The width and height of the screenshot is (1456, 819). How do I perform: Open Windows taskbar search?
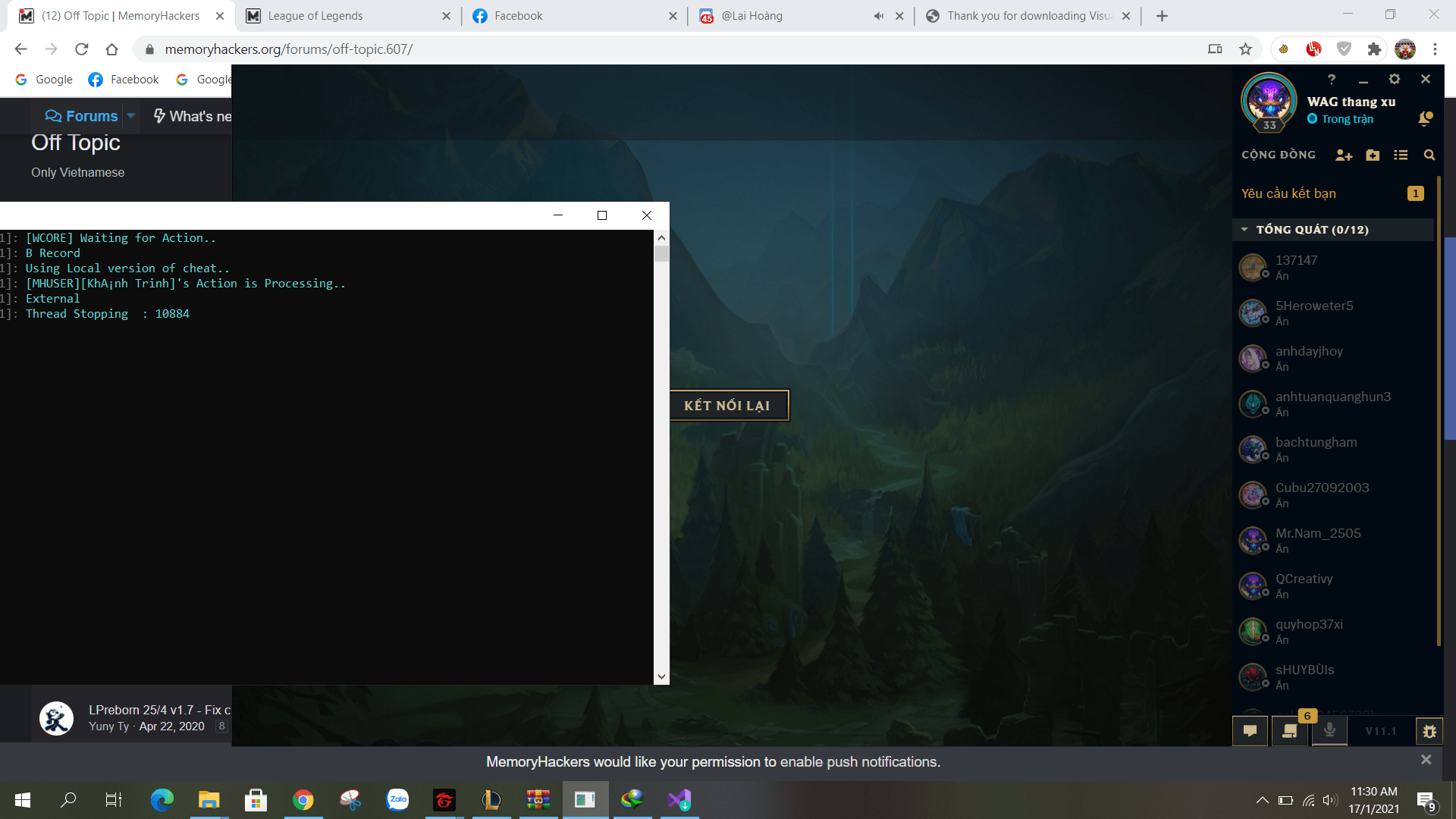click(68, 799)
